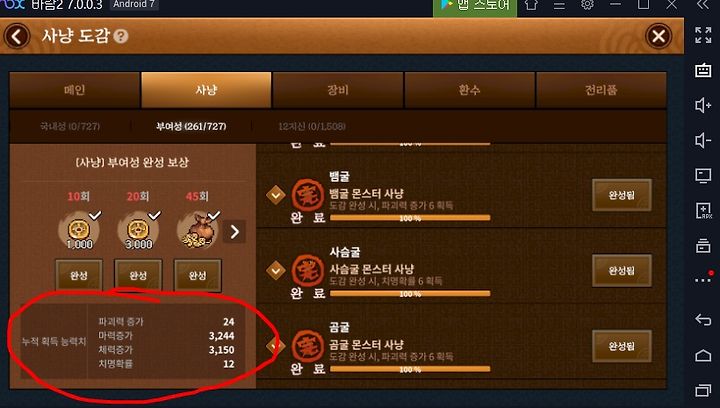Switch to the 환수 tab
This screenshot has height=408, width=720.
pyautogui.click(x=469, y=90)
